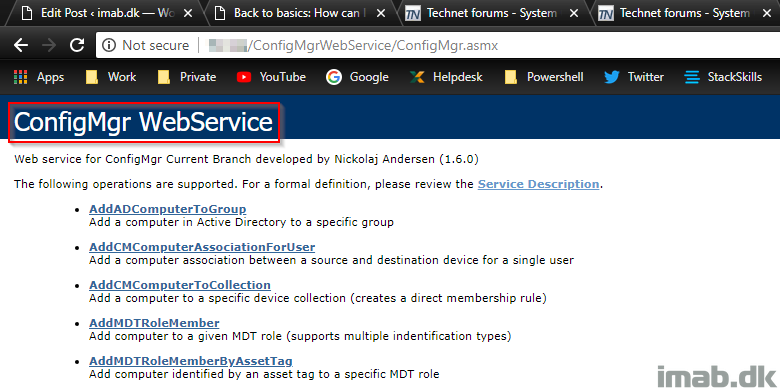Screen dimensions: 780x389
Task: Switch to the Edit Post imab.dk tab
Action: [102, 13]
